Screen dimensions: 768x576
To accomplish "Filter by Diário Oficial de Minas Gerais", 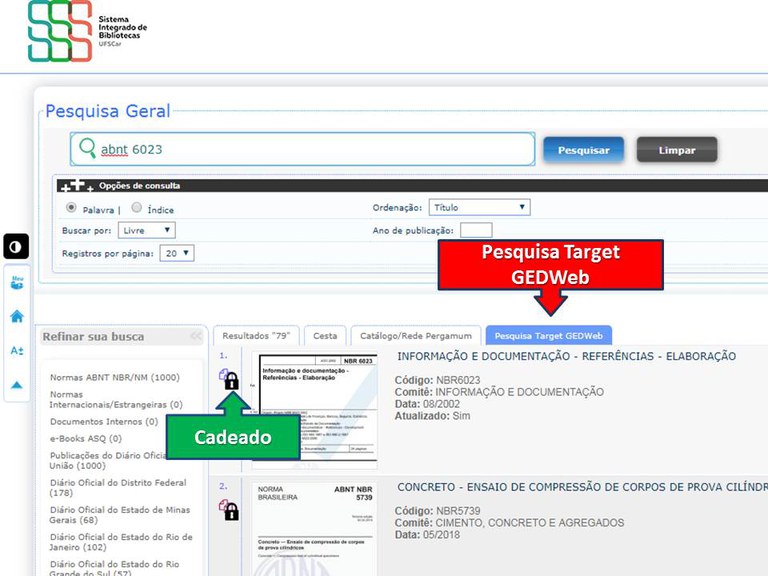I will pyautogui.click(x=120, y=515).
